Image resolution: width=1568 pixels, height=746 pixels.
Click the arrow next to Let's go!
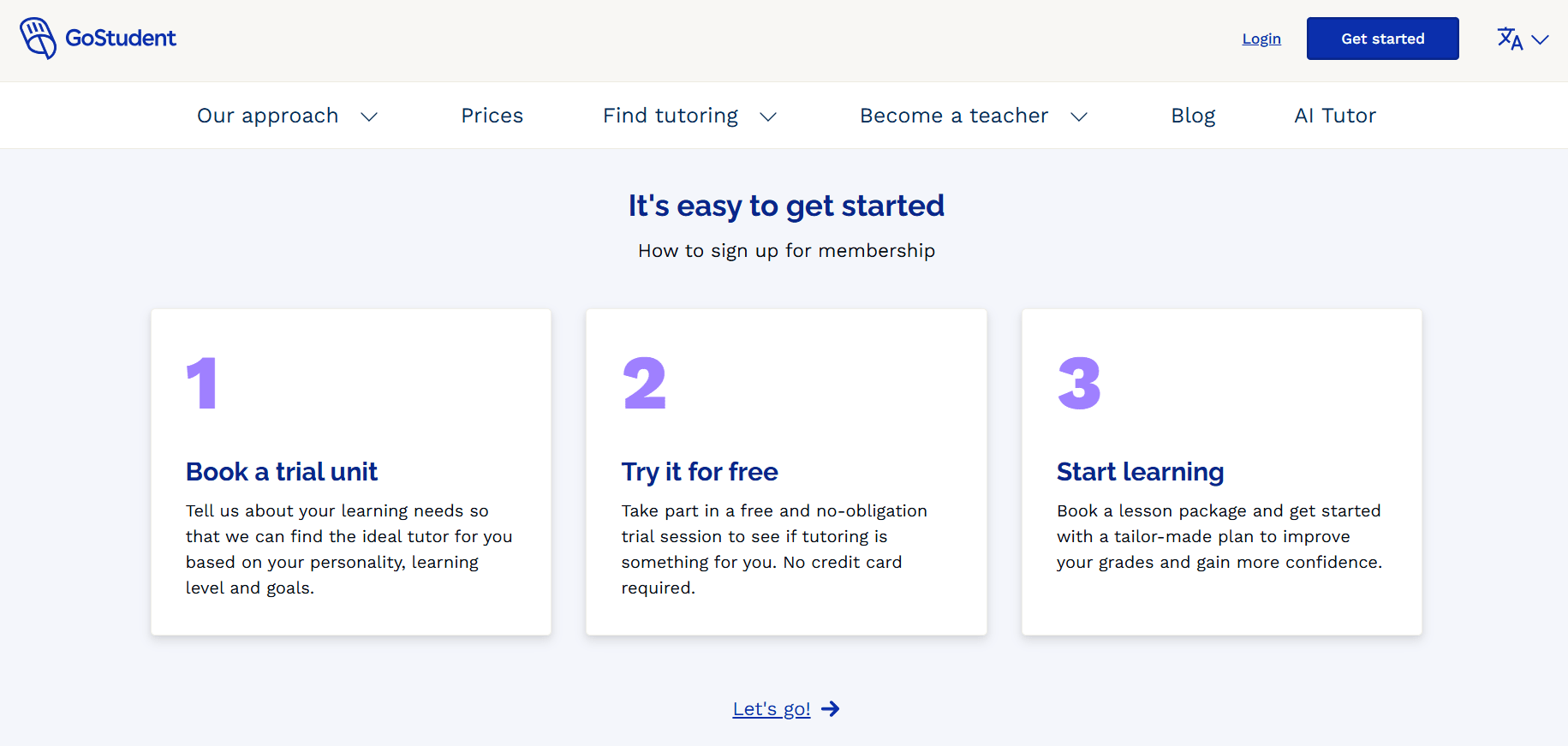pyautogui.click(x=831, y=709)
